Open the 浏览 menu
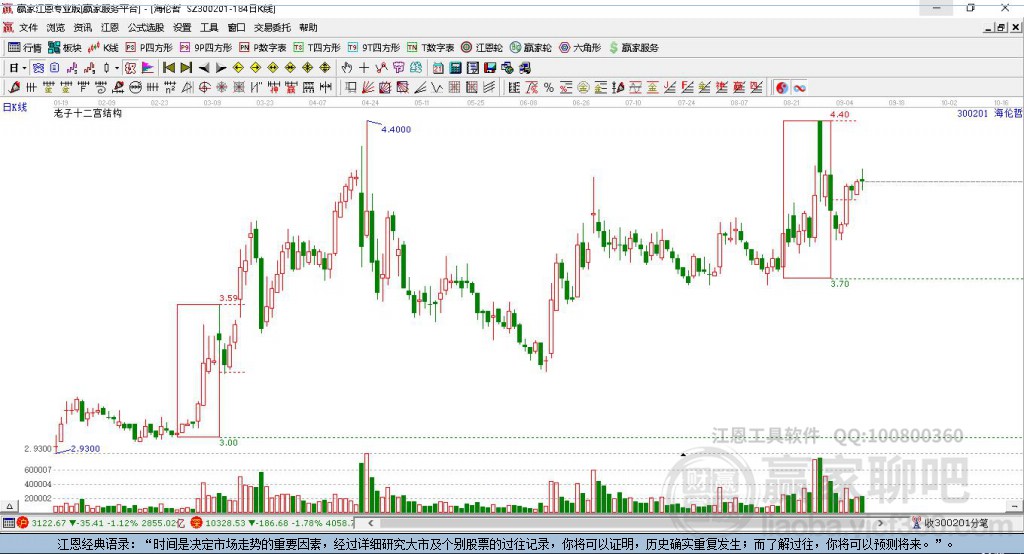 pos(56,27)
